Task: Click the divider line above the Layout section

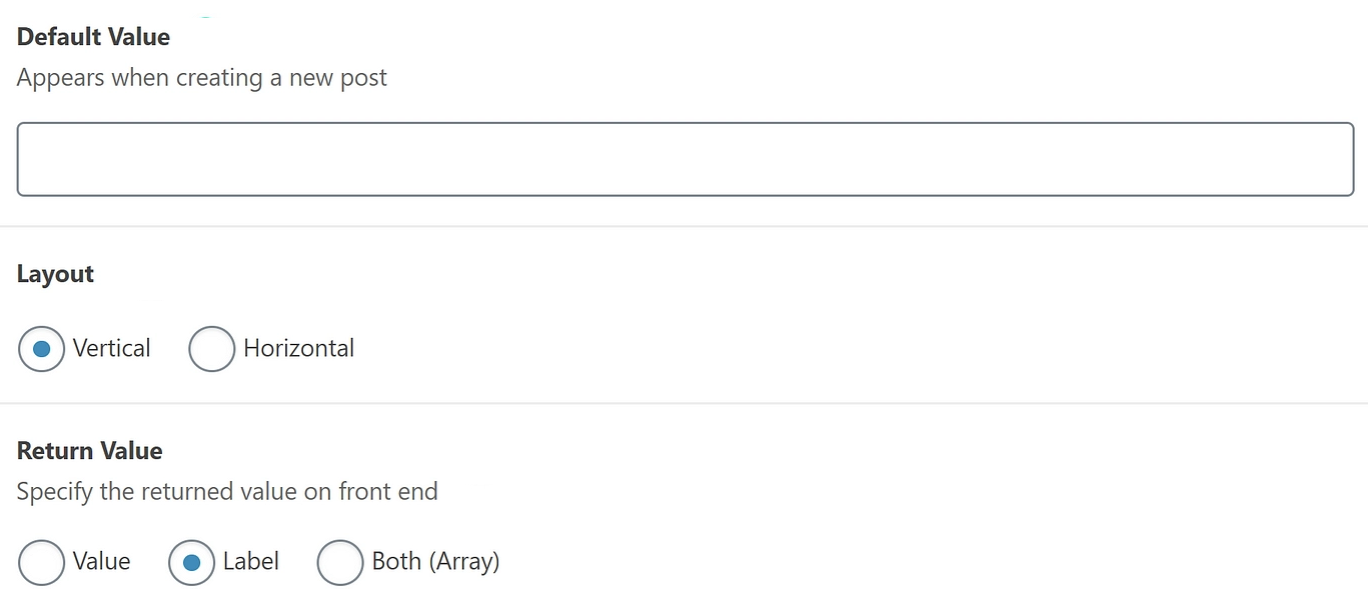Action: coord(684,227)
